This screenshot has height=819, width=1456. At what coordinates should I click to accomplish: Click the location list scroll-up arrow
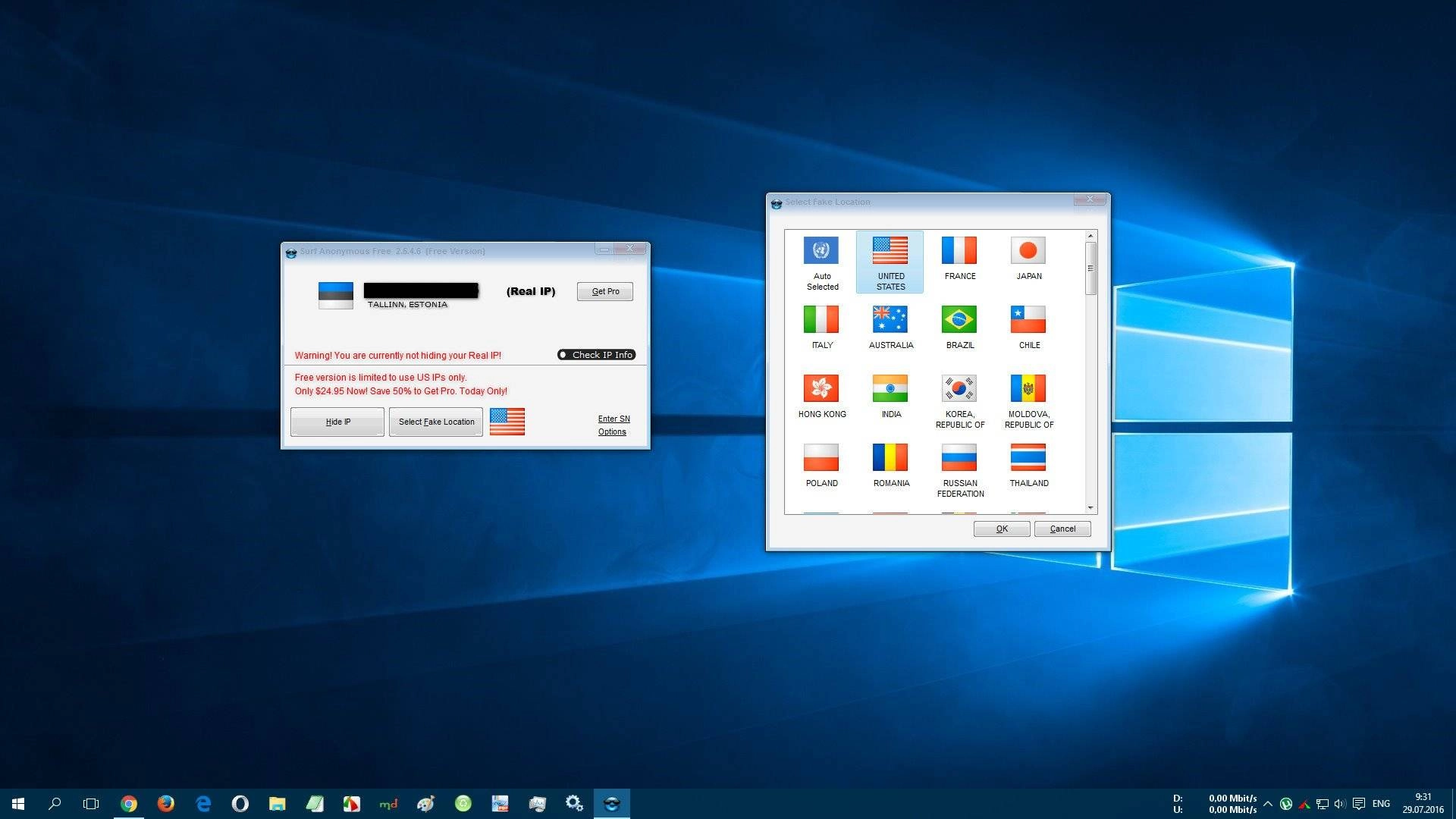pyautogui.click(x=1090, y=236)
